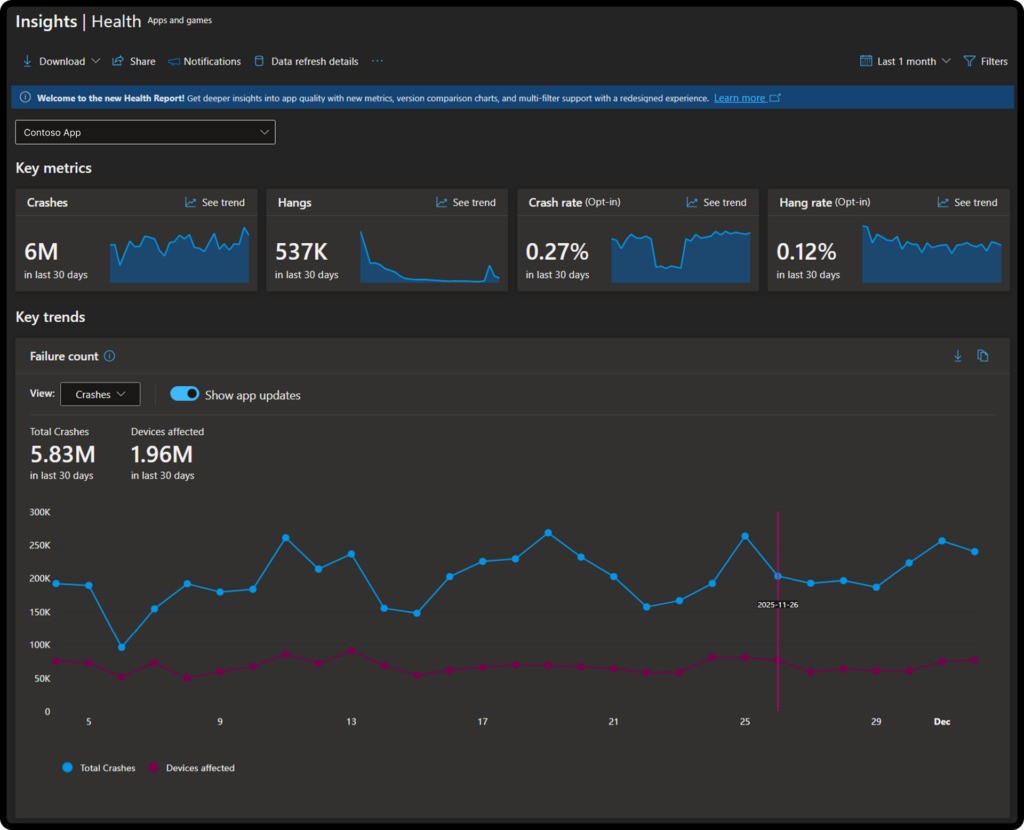Copy the Failure count chart
Viewport: 1024px width, 830px height.
[983, 356]
